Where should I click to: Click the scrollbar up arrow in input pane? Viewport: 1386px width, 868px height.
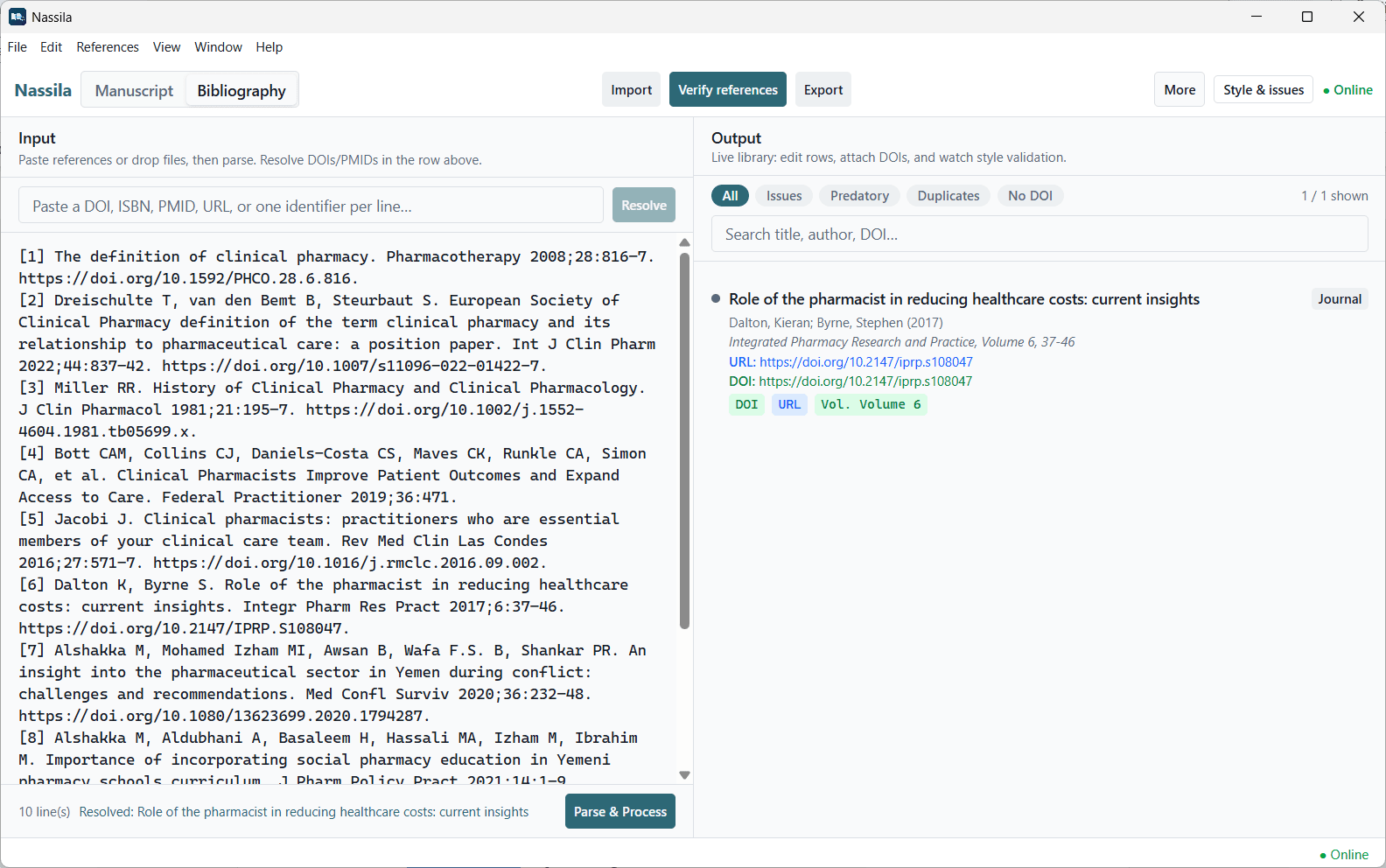coord(684,243)
